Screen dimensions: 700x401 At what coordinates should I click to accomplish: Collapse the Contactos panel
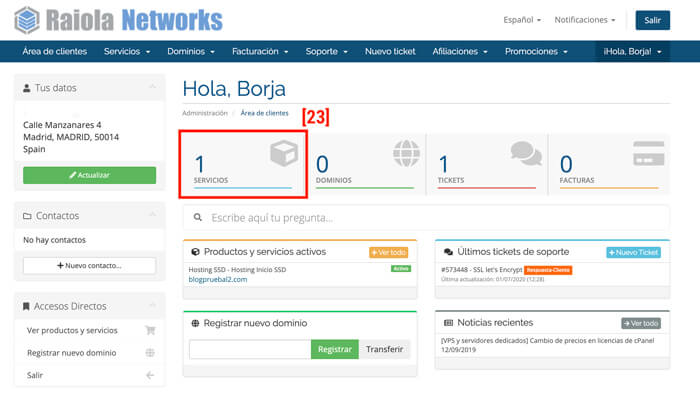152,215
